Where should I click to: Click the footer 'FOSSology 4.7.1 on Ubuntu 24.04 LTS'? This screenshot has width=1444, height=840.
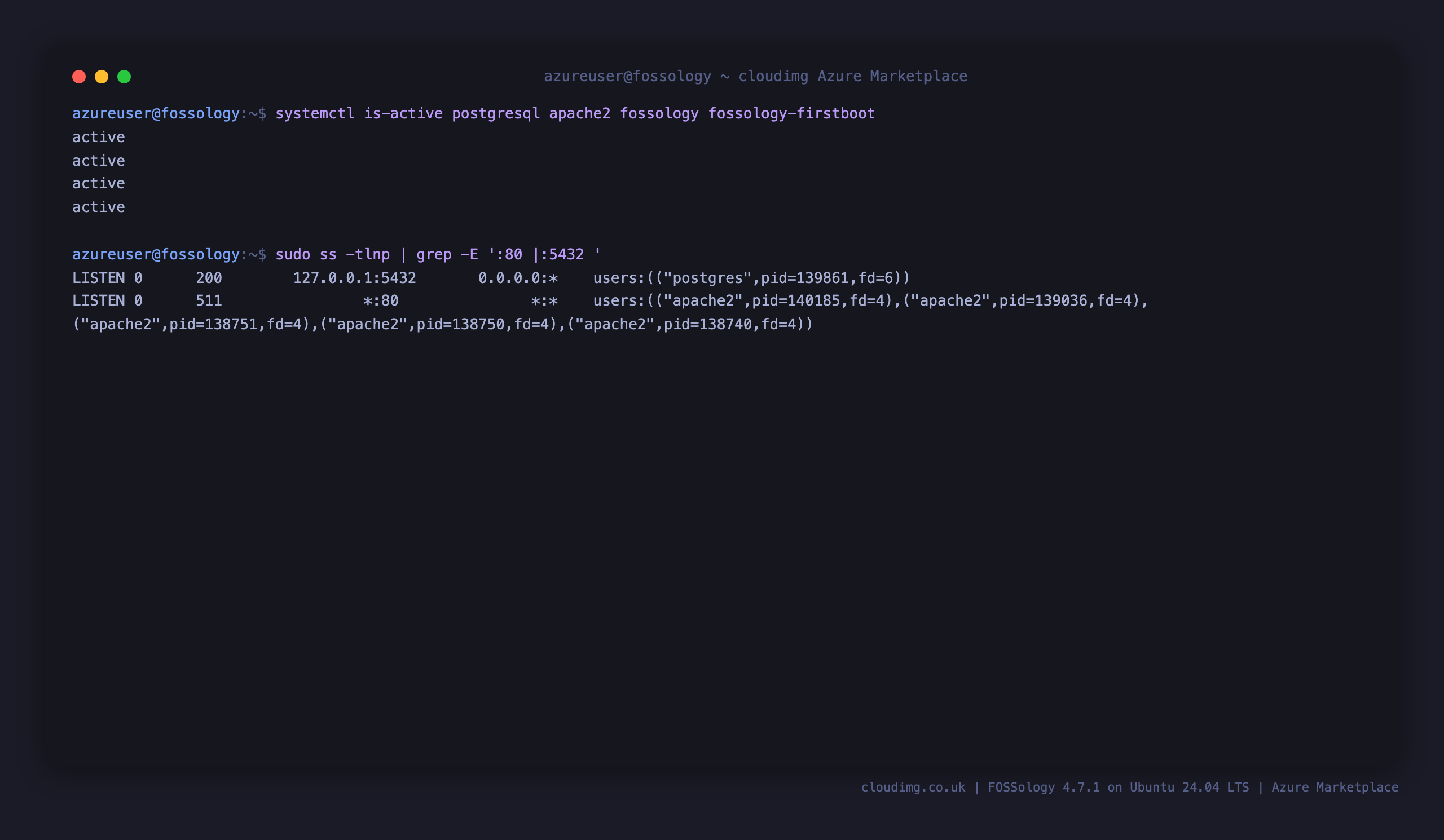coord(1119,788)
